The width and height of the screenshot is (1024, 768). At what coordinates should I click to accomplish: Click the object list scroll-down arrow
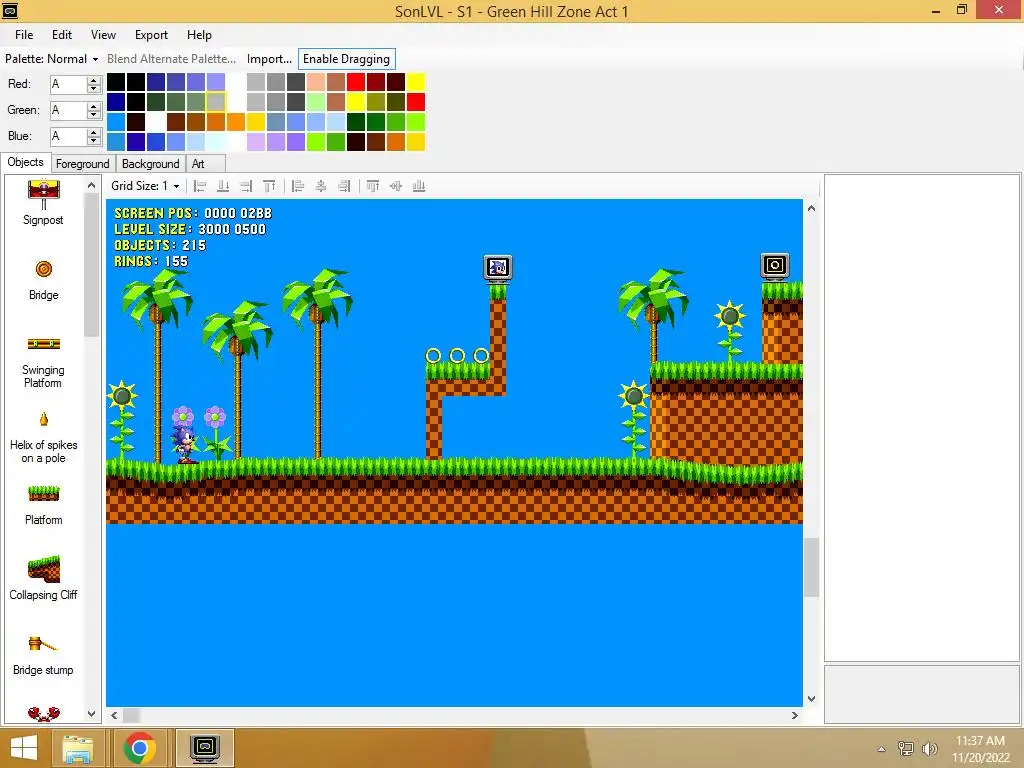(x=91, y=714)
